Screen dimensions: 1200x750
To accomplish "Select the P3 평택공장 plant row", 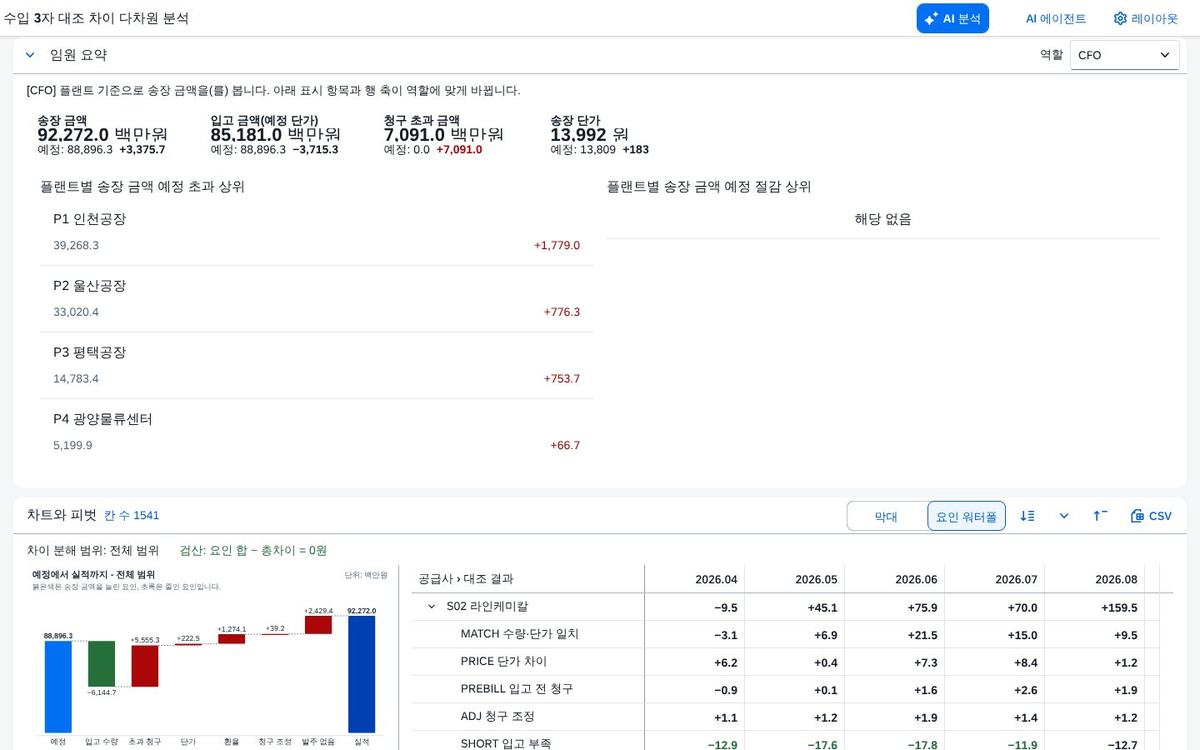I will pyautogui.click(x=316, y=366).
